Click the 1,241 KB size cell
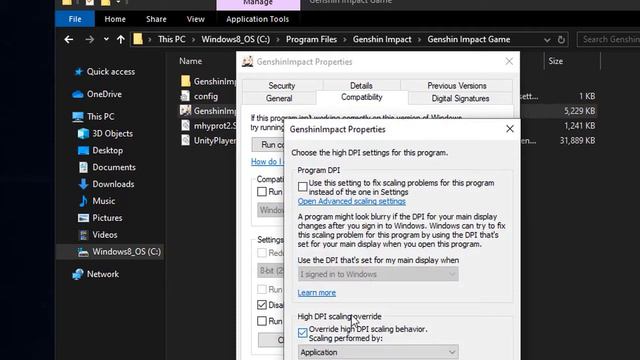 [579, 126]
